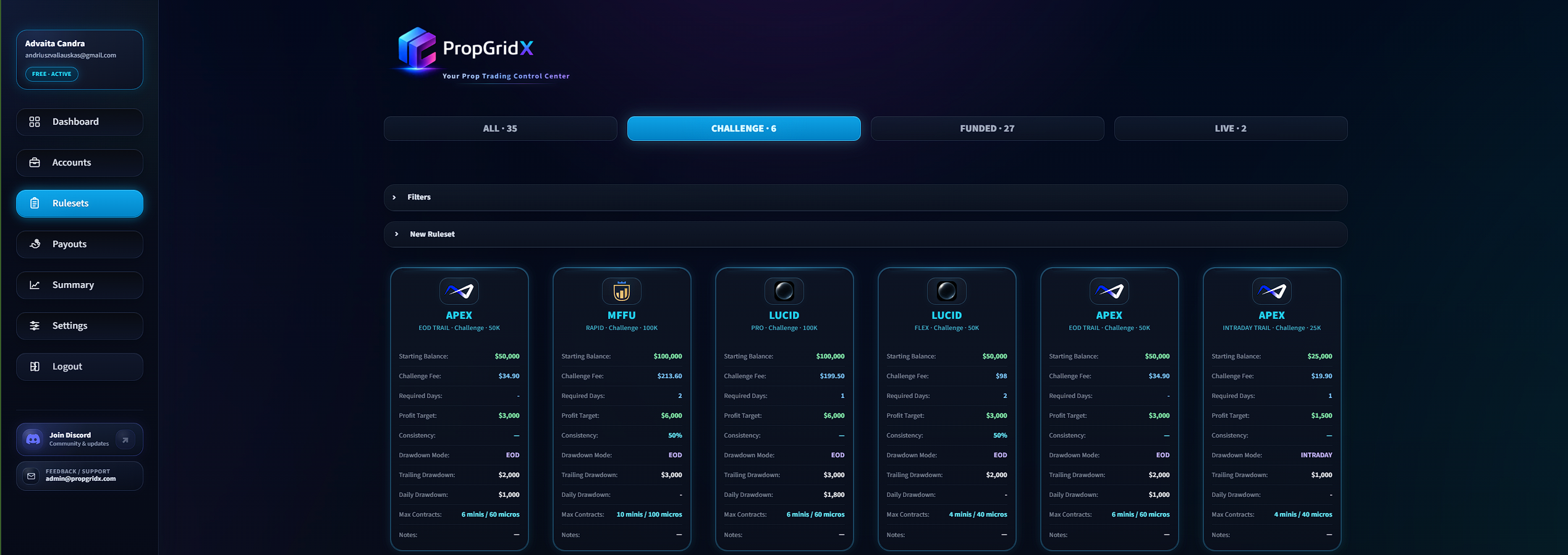Click the Summary chart icon
Viewport: 1568px width, 555px height.
point(35,285)
